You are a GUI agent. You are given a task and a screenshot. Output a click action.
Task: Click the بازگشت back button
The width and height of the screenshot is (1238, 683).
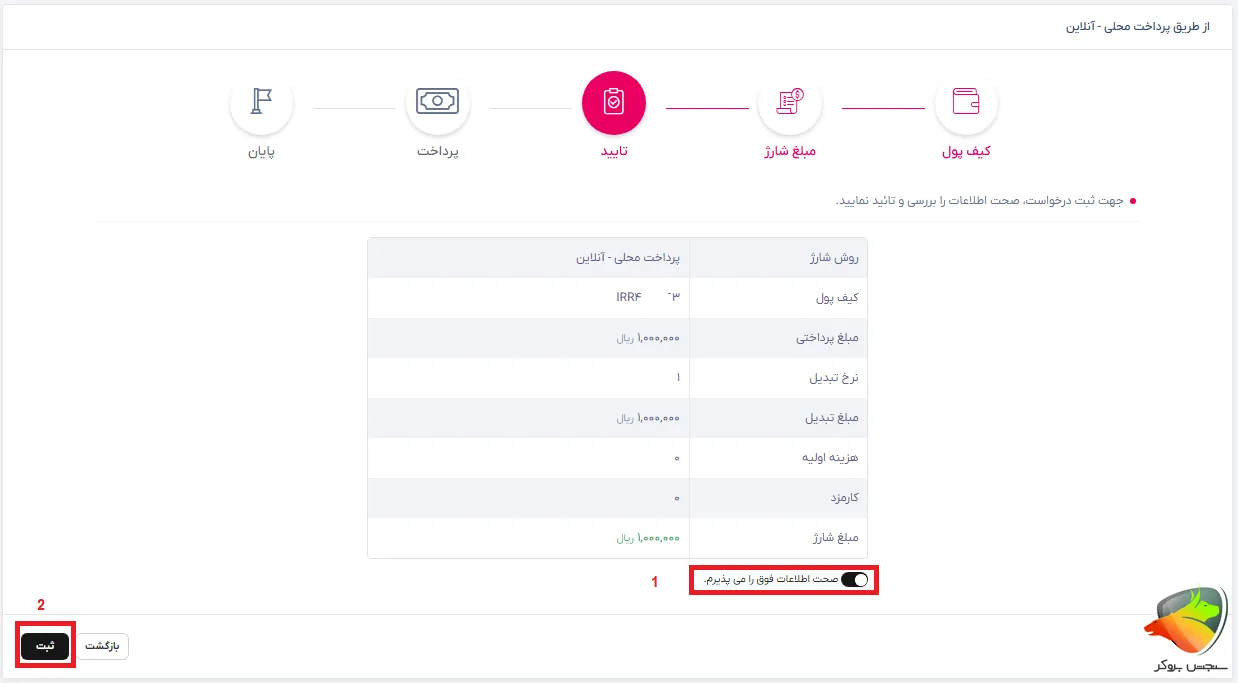coord(101,646)
